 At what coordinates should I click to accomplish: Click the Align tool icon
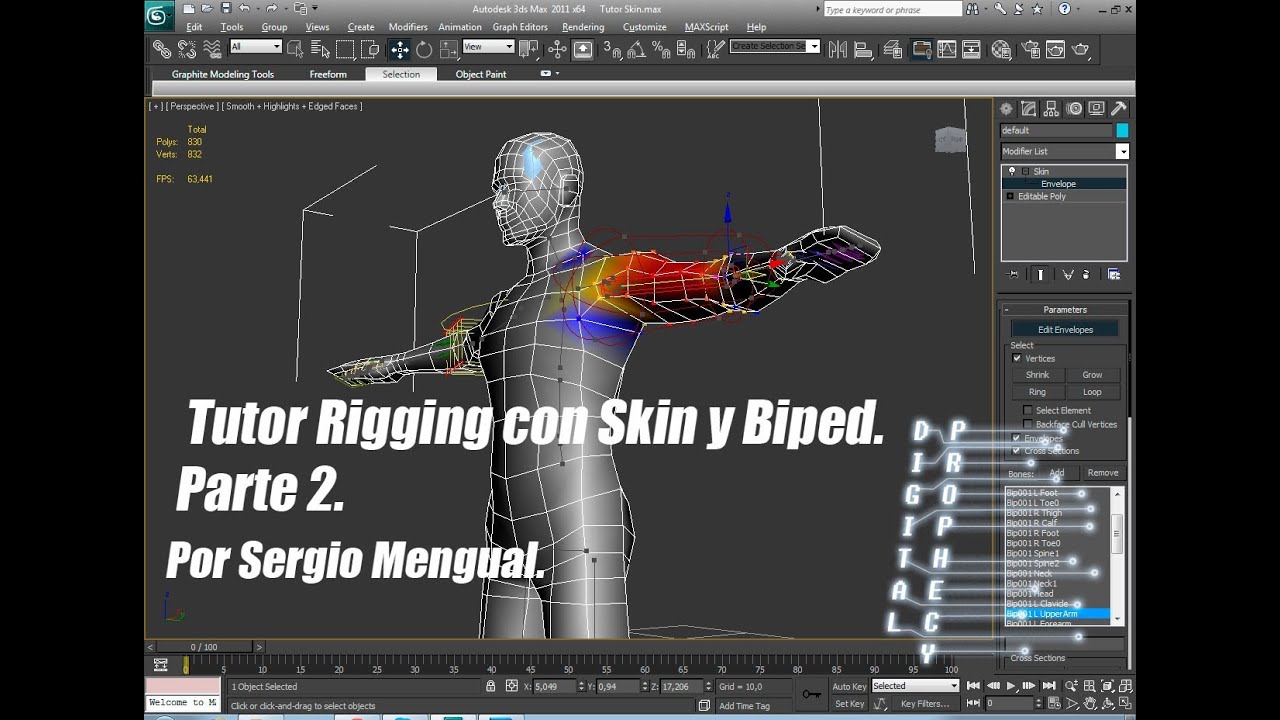(x=863, y=49)
